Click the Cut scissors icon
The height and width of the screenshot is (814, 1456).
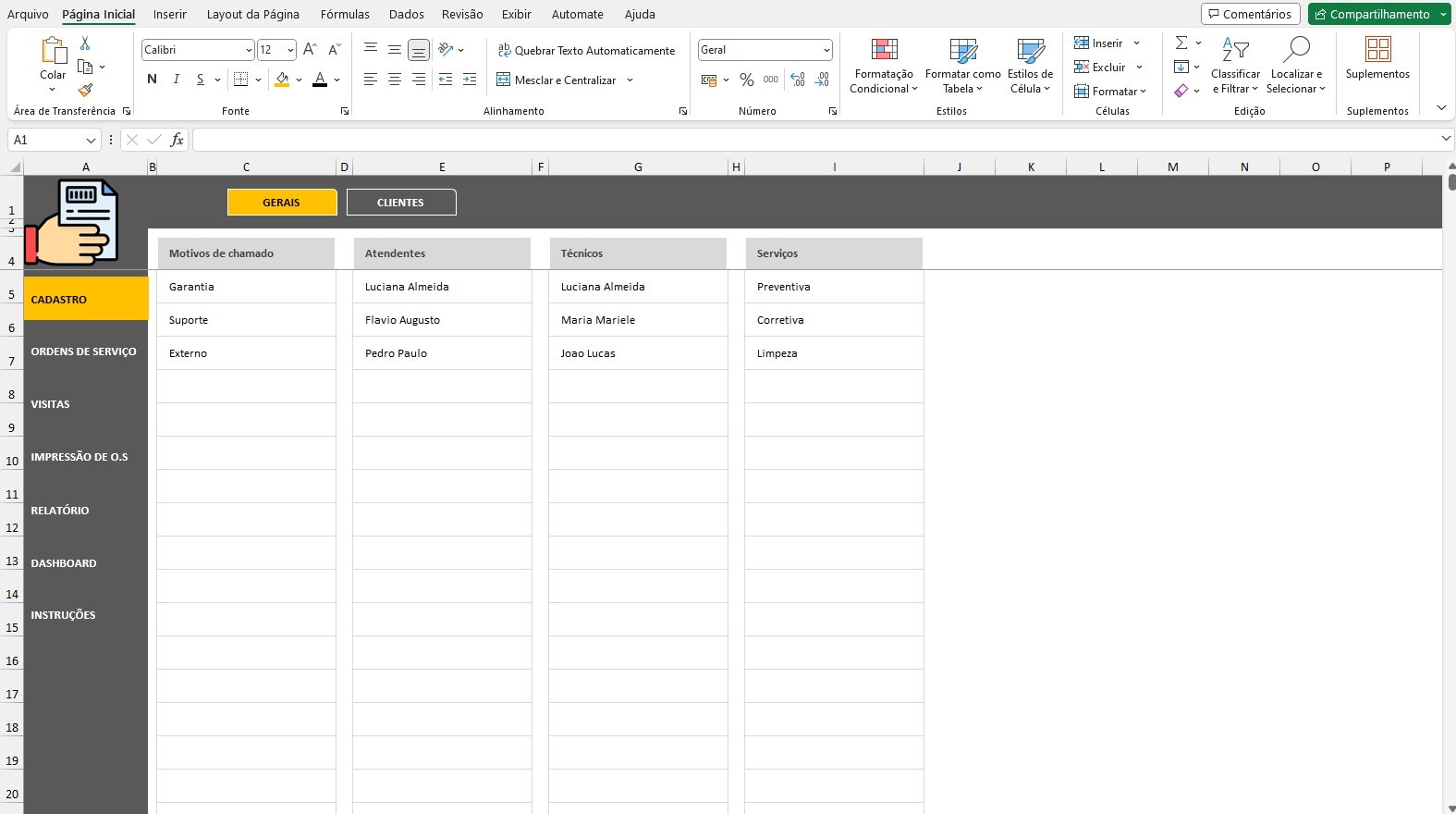(x=85, y=43)
